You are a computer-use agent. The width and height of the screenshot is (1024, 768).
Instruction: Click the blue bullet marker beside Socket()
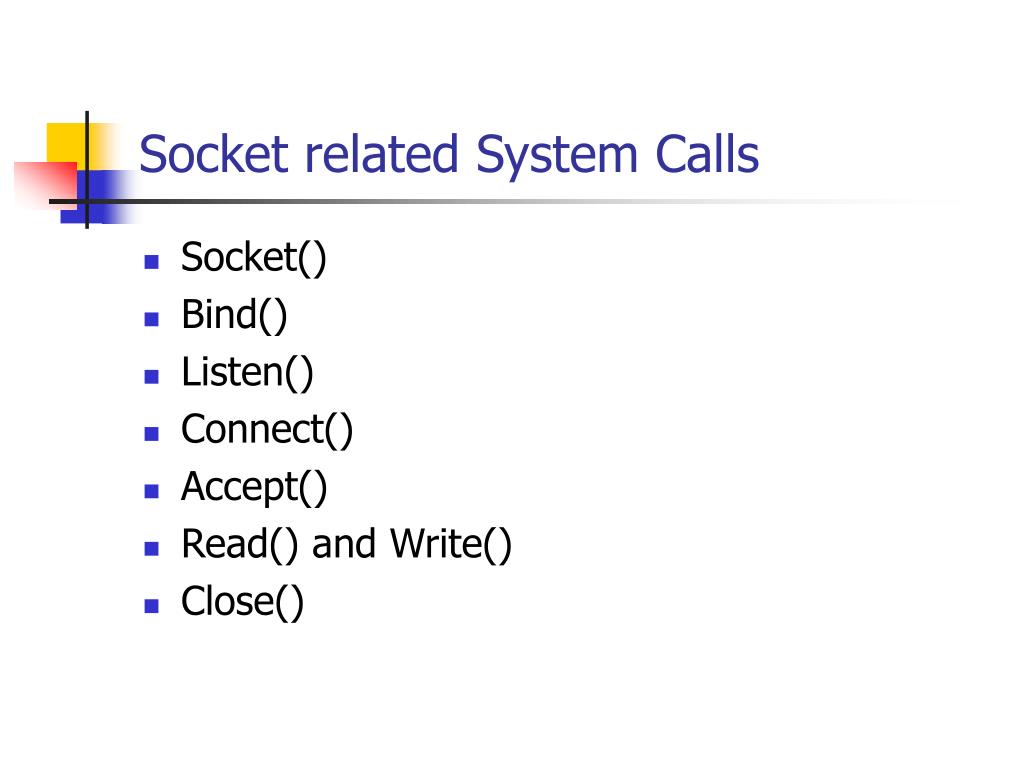[152, 262]
